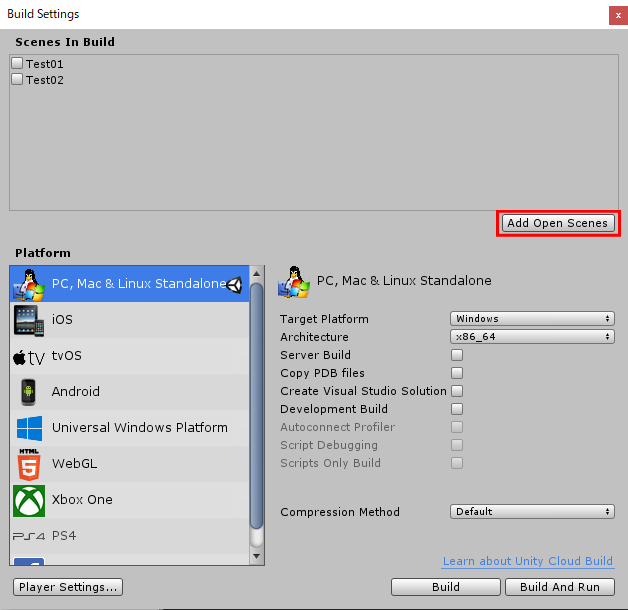Select iOS platform row
The height and width of the screenshot is (610, 628).
(129, 320)
